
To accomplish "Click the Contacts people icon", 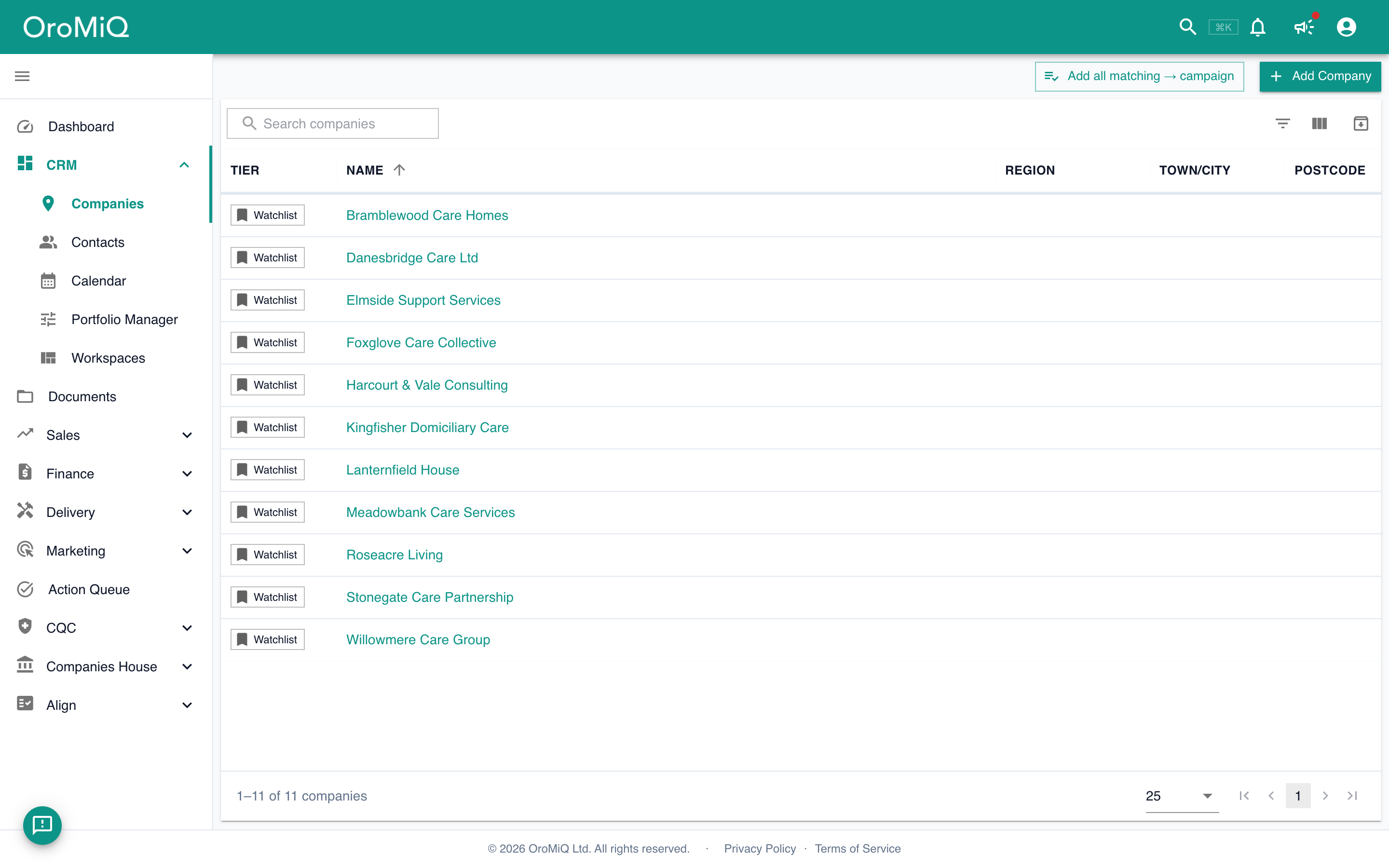I will click(x=48, y=242).
